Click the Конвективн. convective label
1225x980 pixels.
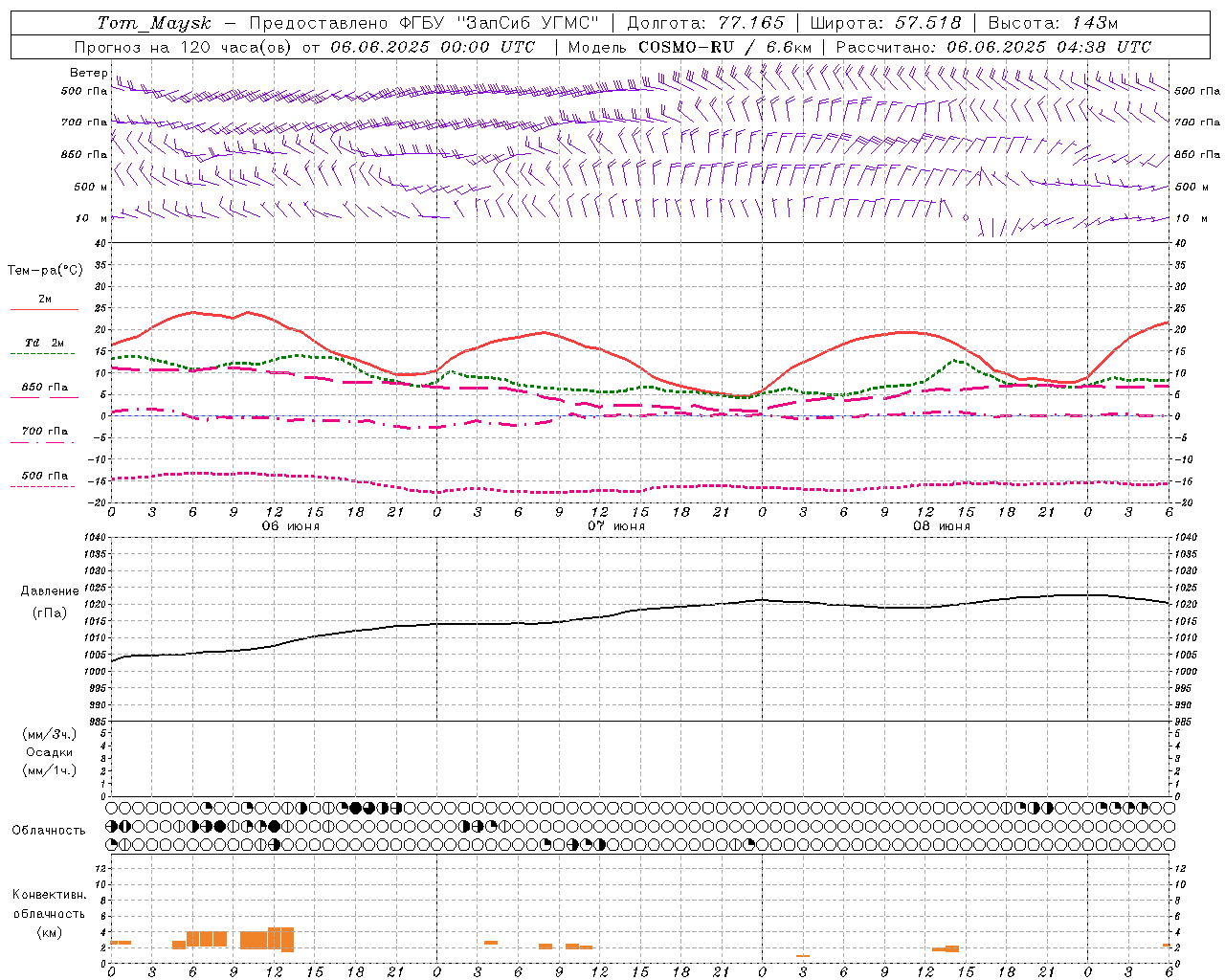[50, 894]
